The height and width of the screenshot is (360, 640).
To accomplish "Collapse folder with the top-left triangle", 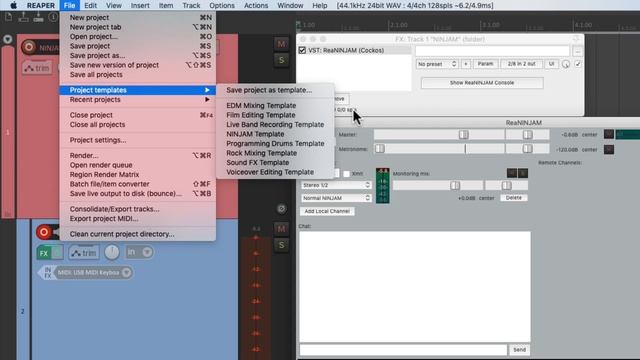I will pos(8,40).
